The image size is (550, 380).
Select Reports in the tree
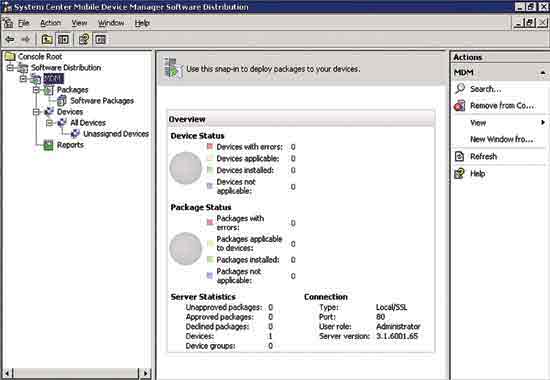[71, 145]
